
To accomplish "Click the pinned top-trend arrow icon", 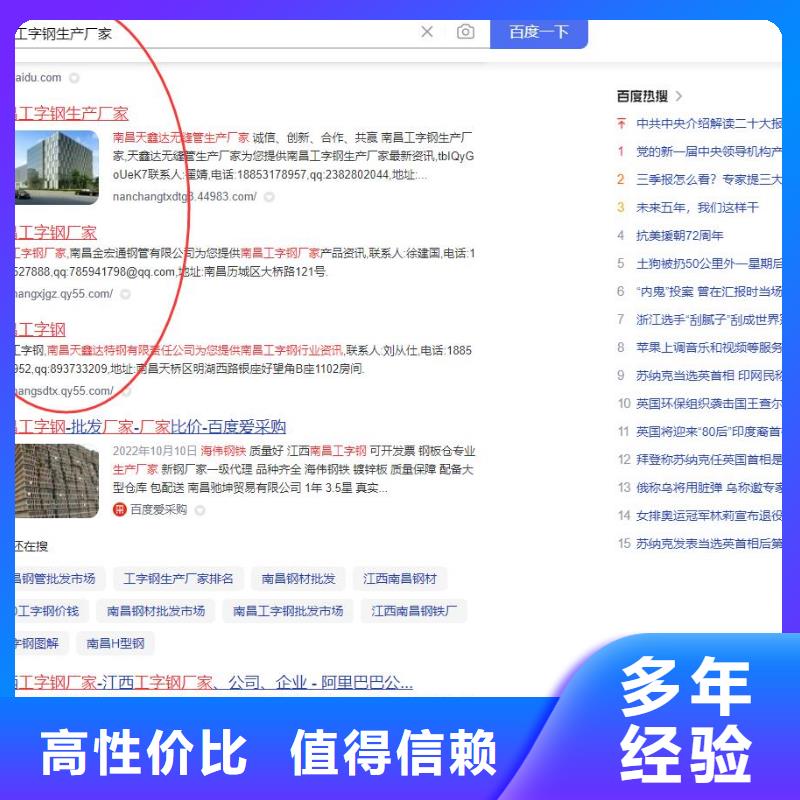I will [621, 123].
